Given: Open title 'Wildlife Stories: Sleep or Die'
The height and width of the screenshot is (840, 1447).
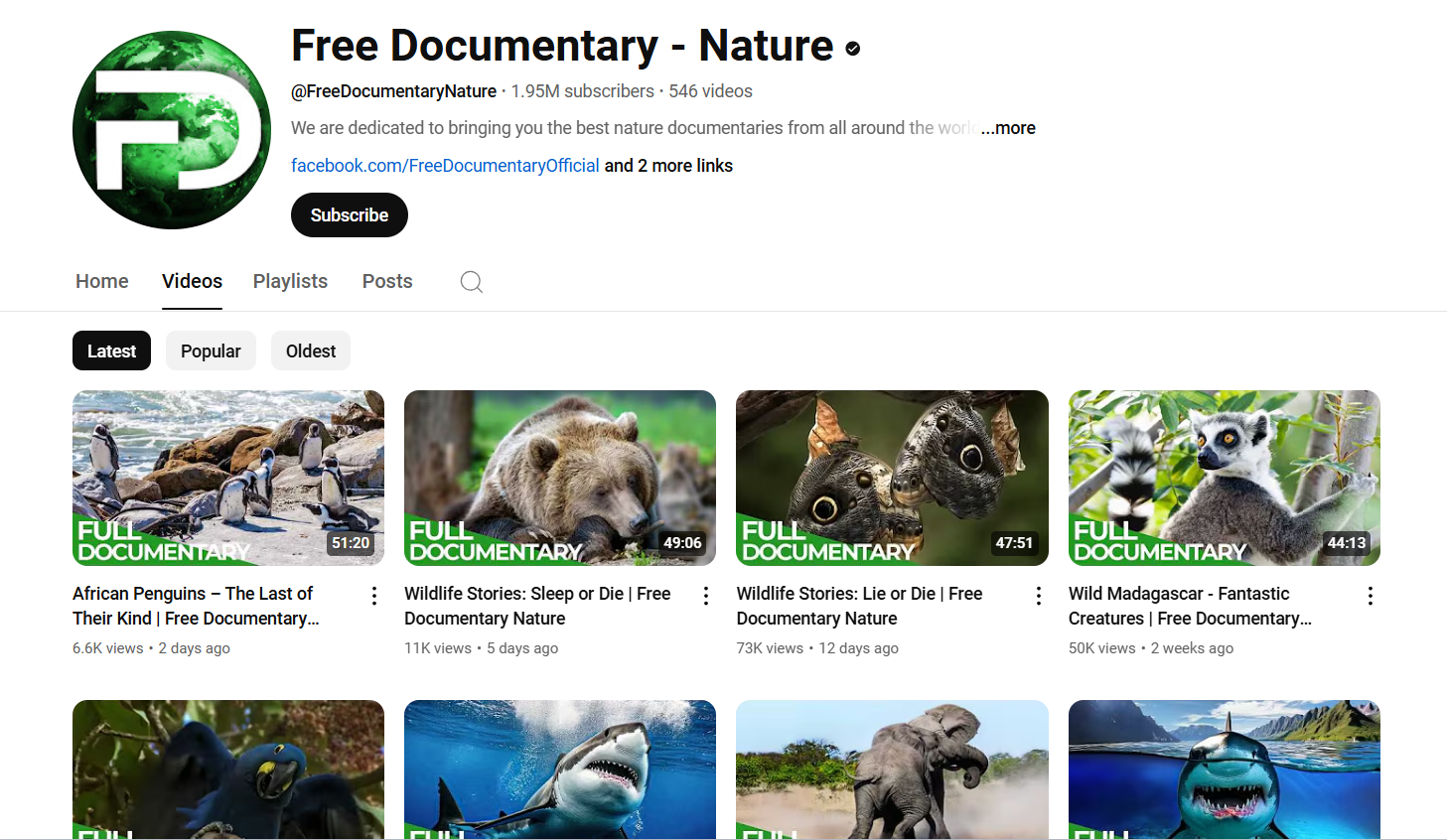Looking at the screenshot, I should [x=537, y=606].
